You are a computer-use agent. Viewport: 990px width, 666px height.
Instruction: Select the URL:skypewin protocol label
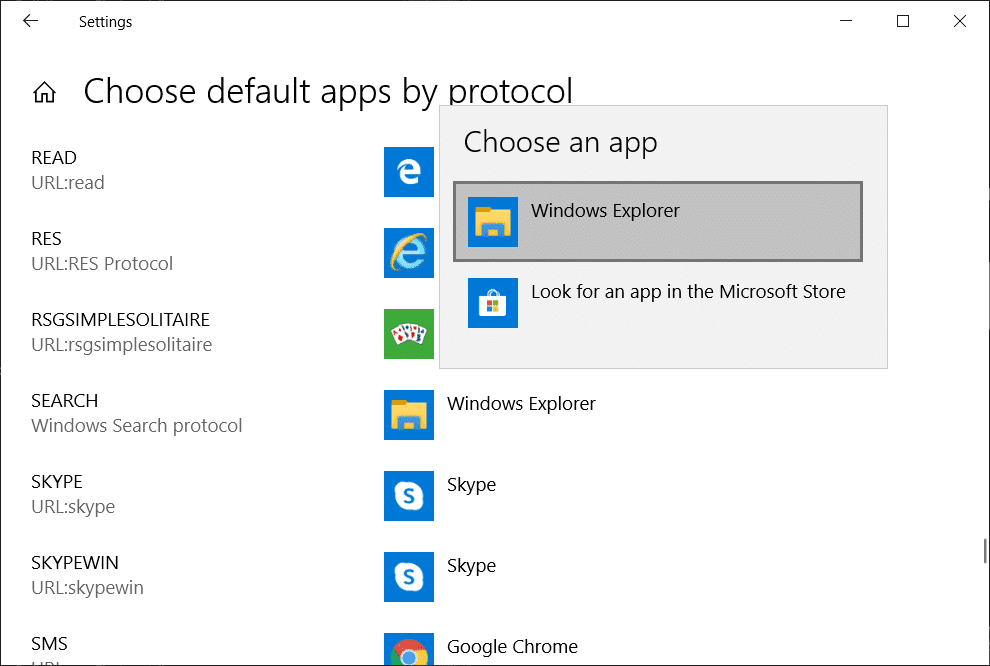(x=87, y=587)
